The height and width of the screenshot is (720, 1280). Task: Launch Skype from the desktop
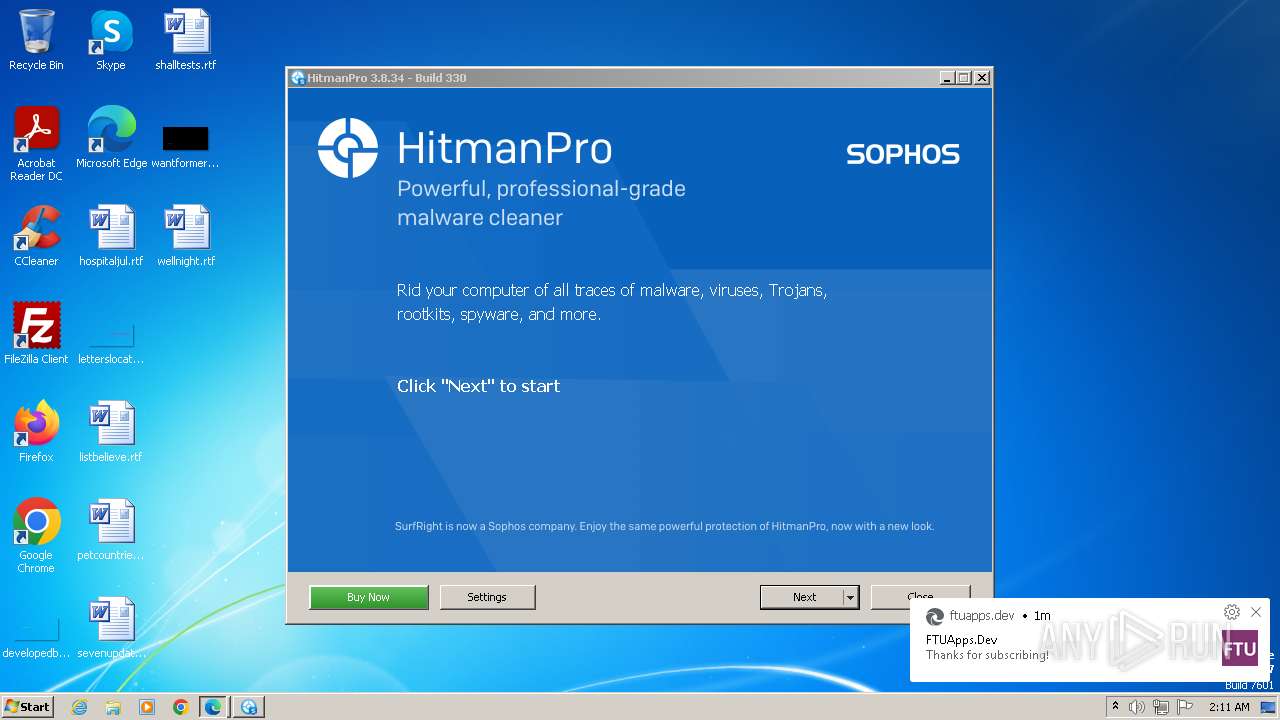point(111,40)
